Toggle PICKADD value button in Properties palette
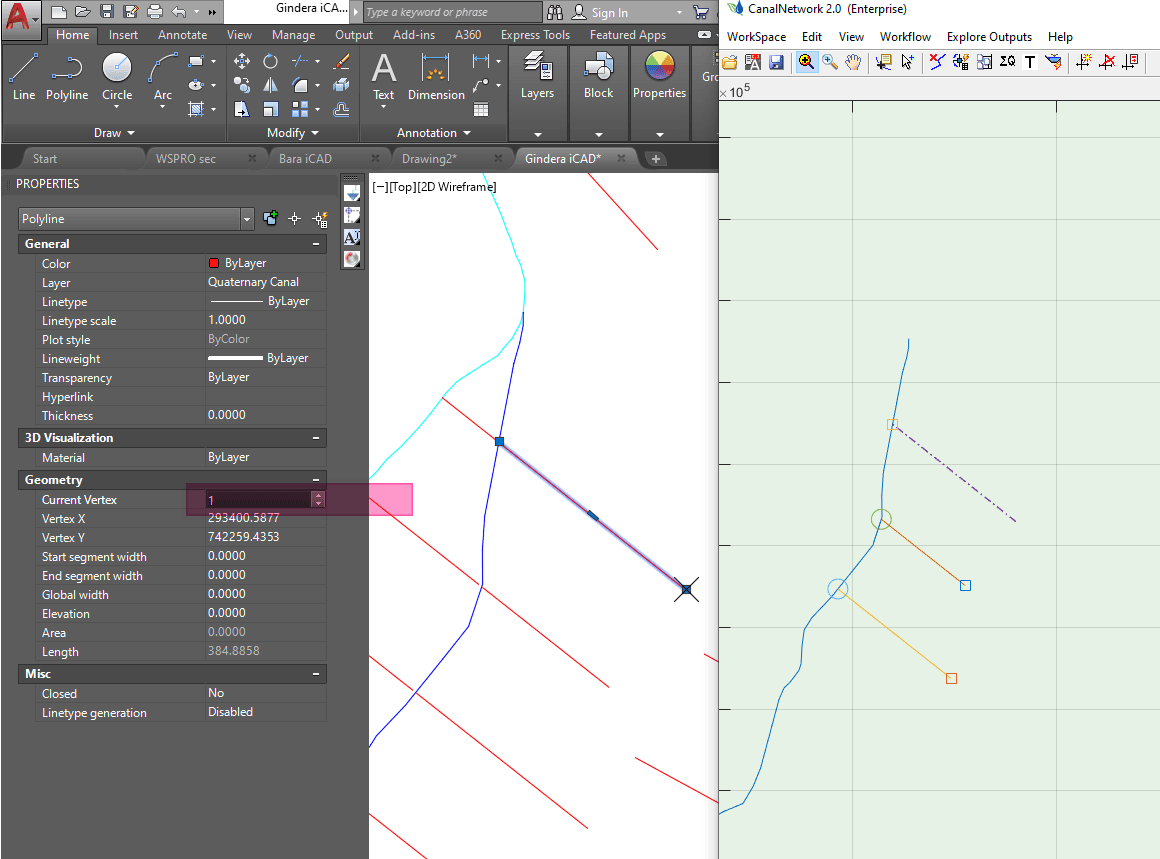 [x=270, y=219]
